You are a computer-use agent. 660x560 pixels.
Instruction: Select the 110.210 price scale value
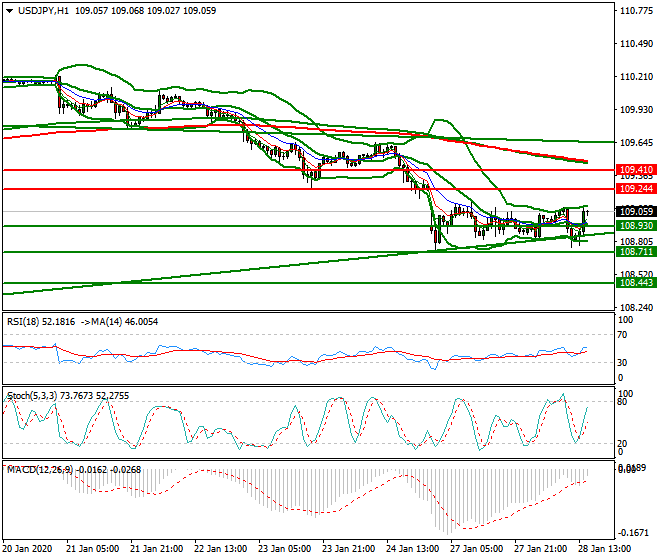click(x=636, y=77)
